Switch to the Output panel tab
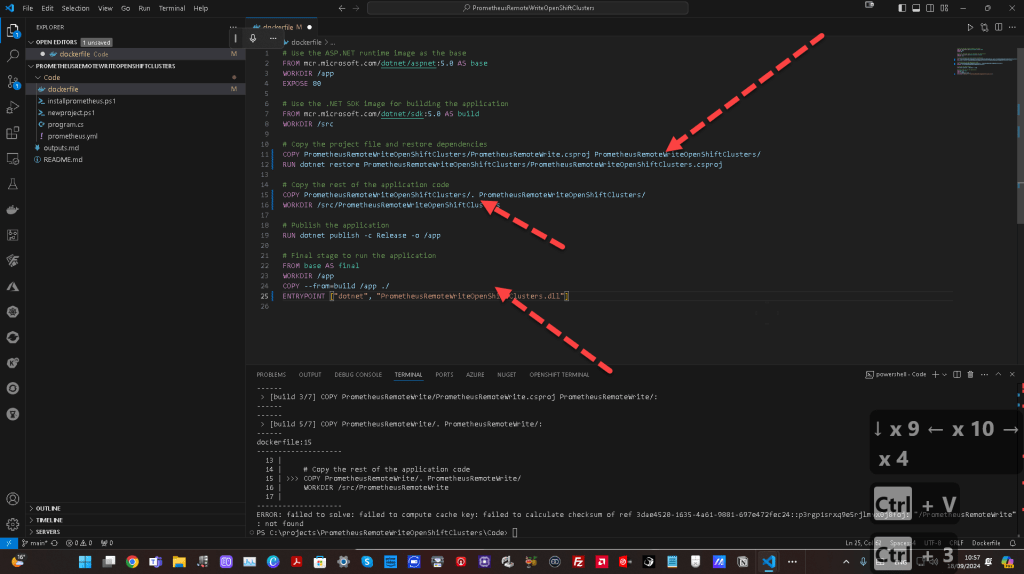The width and height of the screenshot is (1024, 574). point(310,375)
